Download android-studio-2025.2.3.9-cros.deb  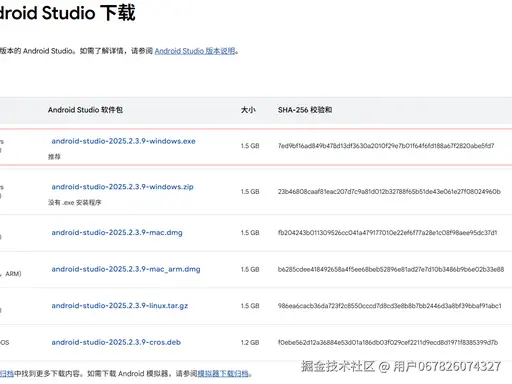pyautogui.click(x=116, y=342)
